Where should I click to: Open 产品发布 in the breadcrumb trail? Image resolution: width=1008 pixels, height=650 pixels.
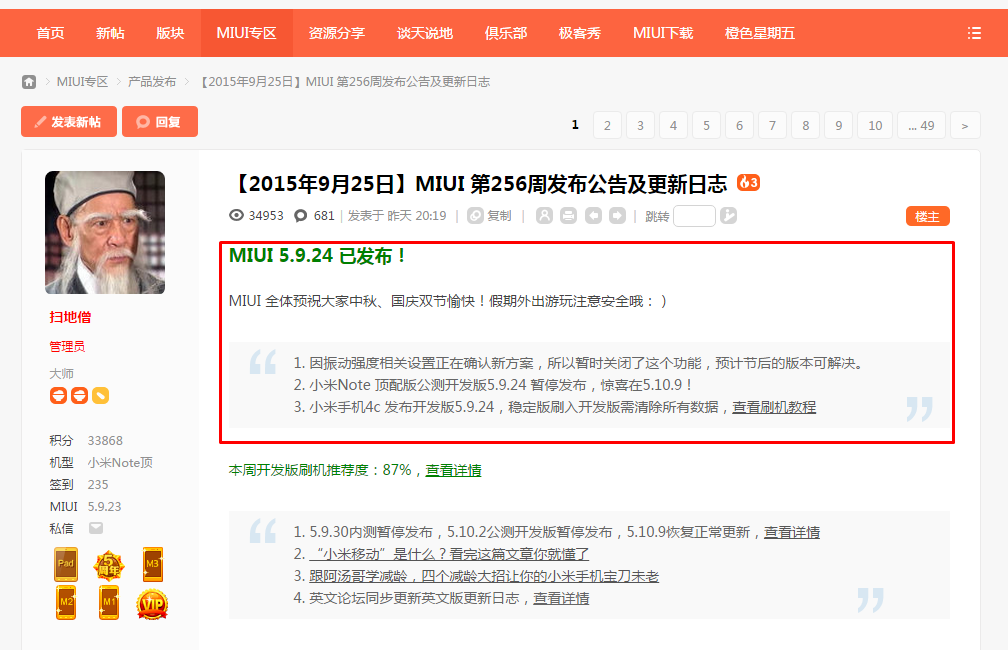152,82
